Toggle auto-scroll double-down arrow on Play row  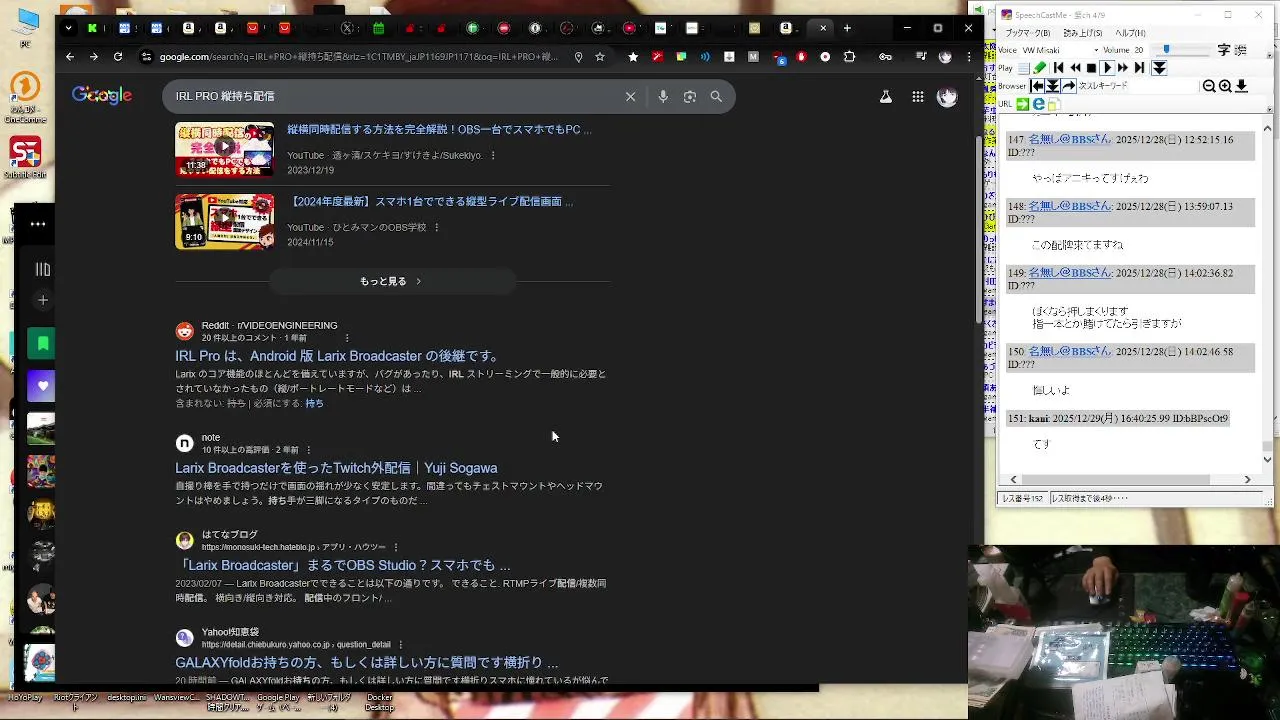coord(1159,68)
